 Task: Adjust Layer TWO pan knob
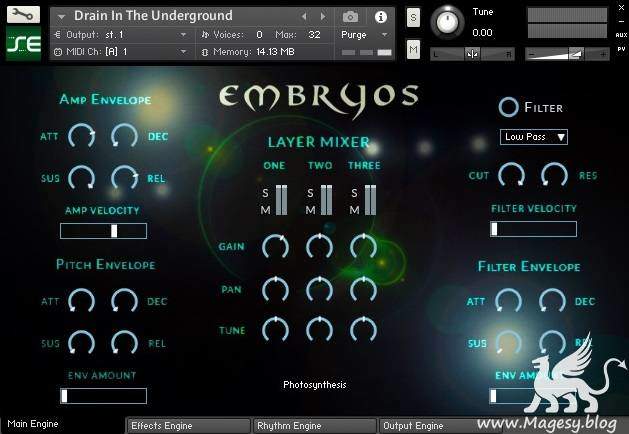319,289
